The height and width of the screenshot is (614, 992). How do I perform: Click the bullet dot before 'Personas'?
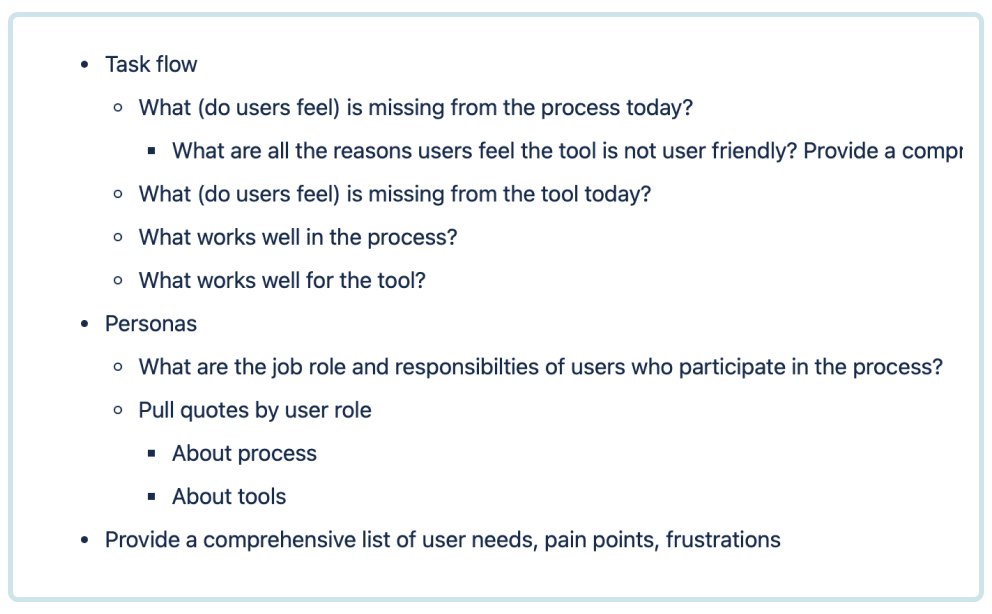click(85, 324)
